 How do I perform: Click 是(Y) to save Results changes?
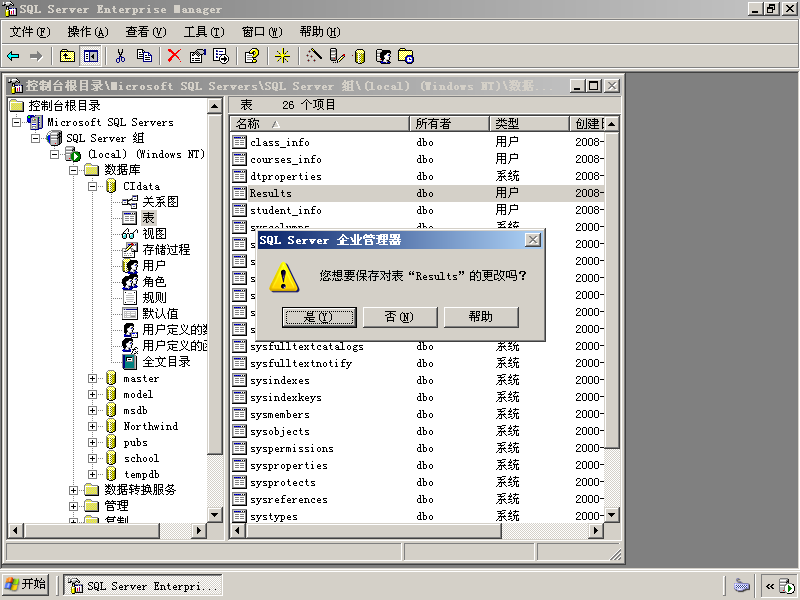click(319, 317)
